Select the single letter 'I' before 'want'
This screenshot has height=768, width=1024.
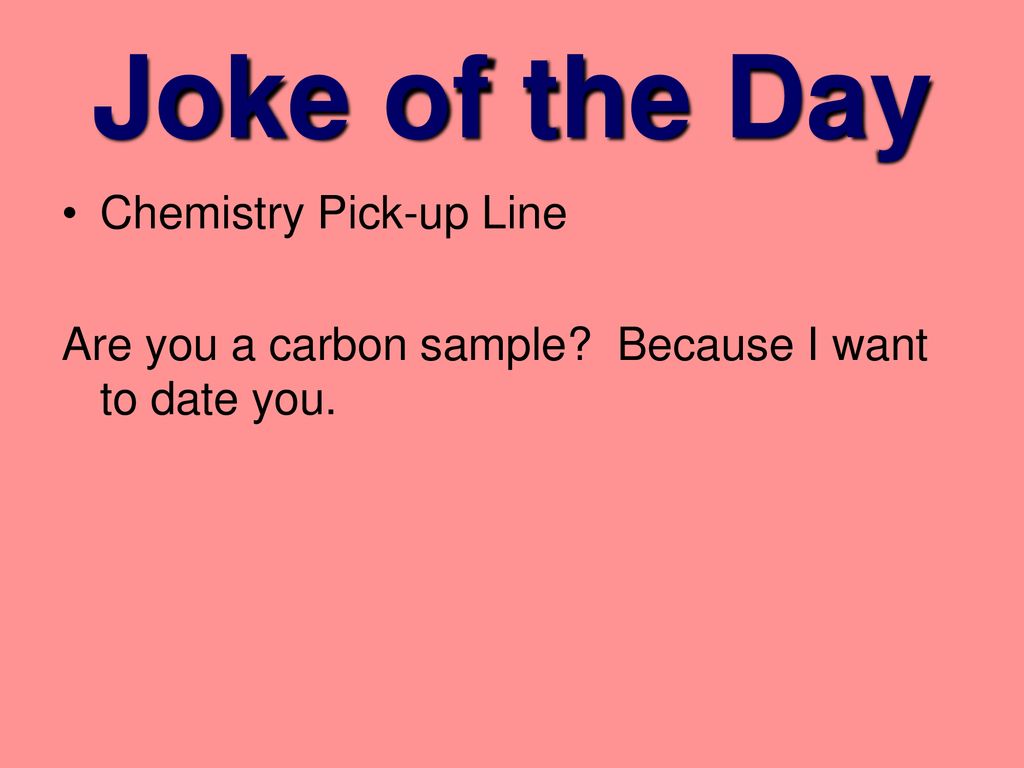[812, 344]
